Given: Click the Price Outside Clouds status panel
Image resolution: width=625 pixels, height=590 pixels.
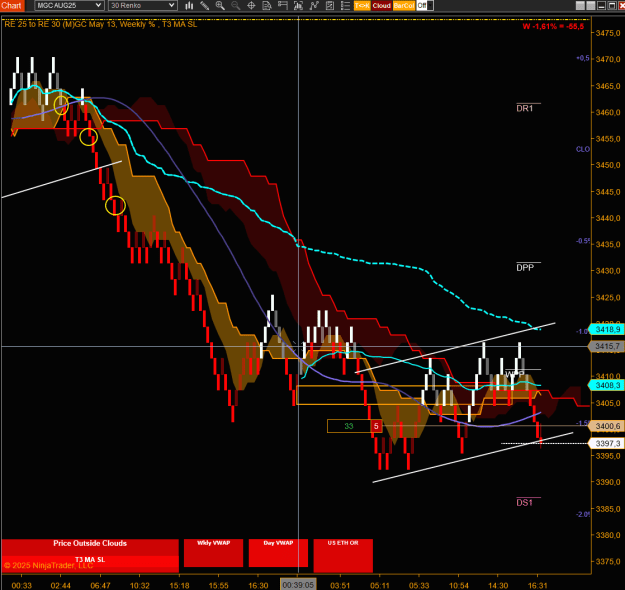Looking at the screenshot, I should (90, 547).
